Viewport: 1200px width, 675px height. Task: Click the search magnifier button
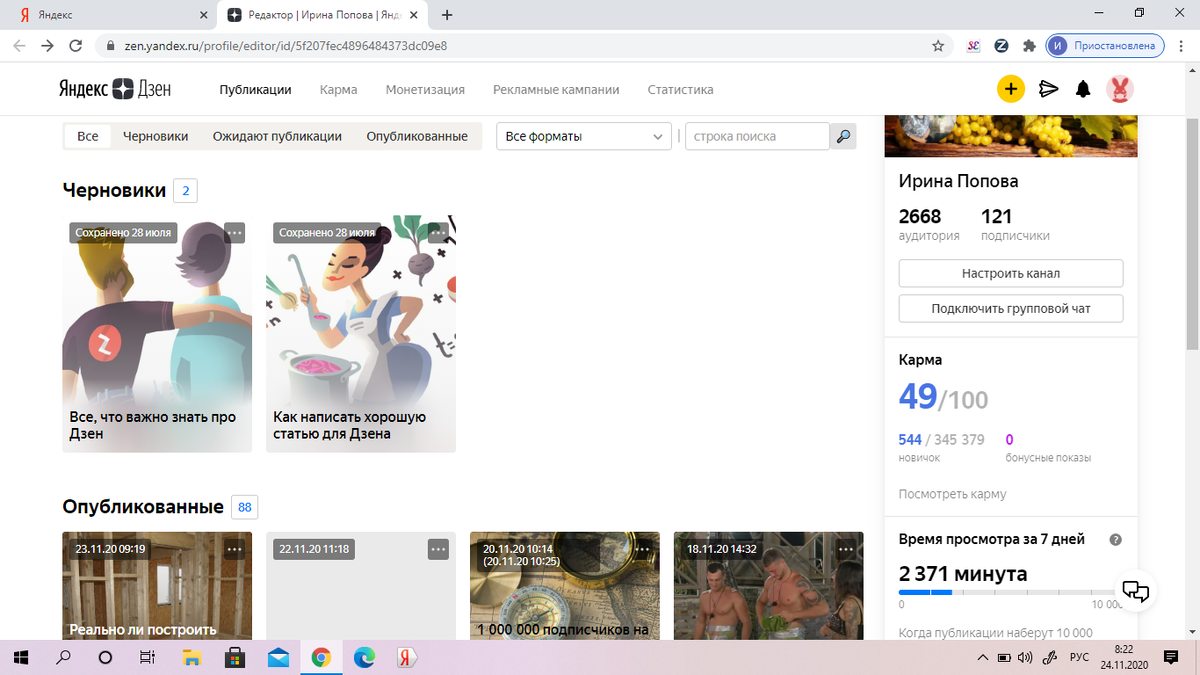pos(844,136)
